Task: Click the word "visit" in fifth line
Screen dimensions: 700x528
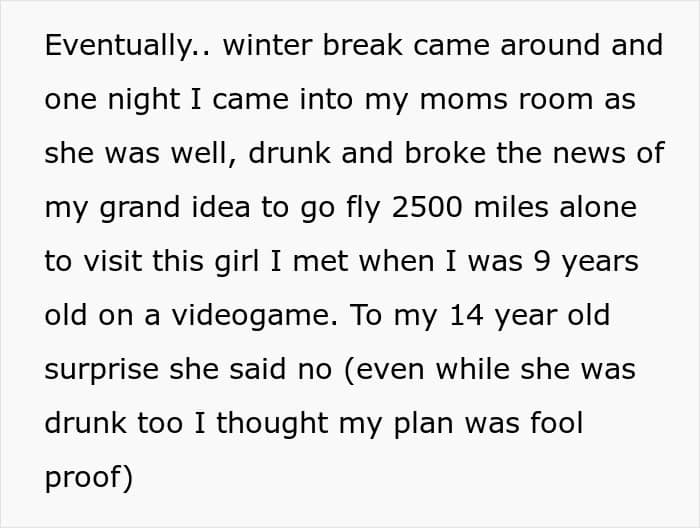Action: coord(112,261)
